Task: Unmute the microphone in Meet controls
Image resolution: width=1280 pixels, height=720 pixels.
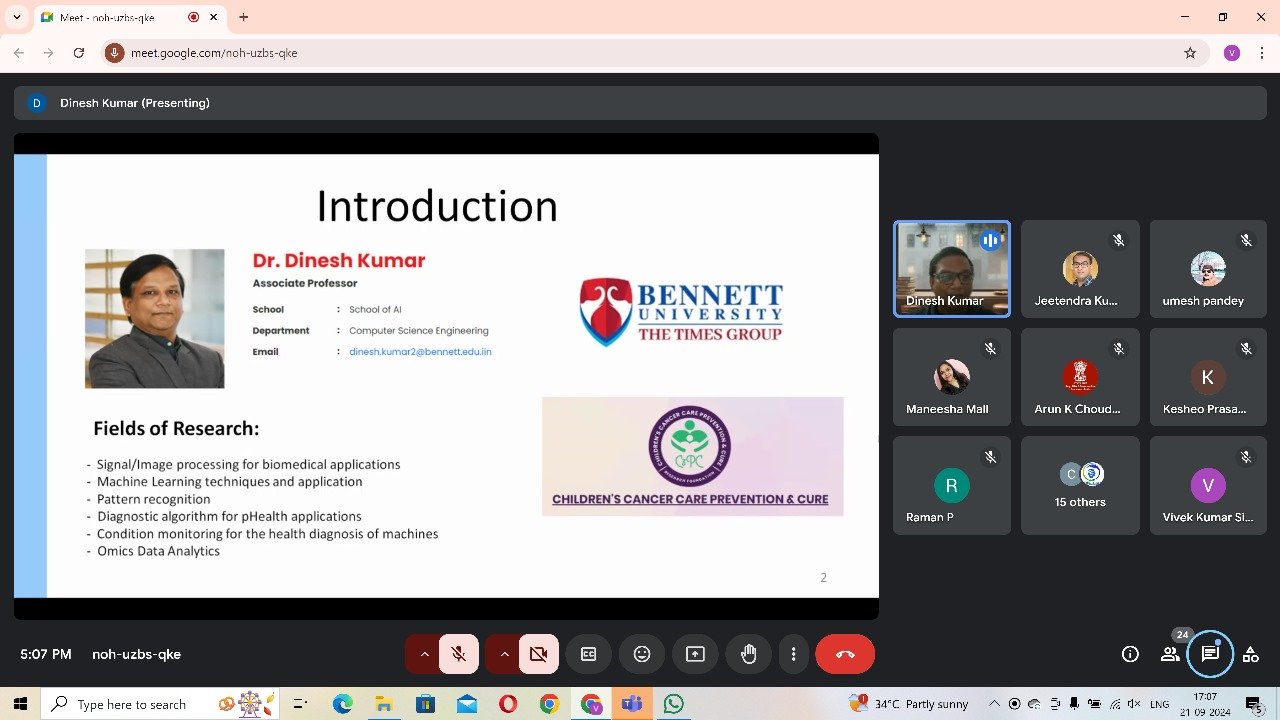Action: (459, 654)
